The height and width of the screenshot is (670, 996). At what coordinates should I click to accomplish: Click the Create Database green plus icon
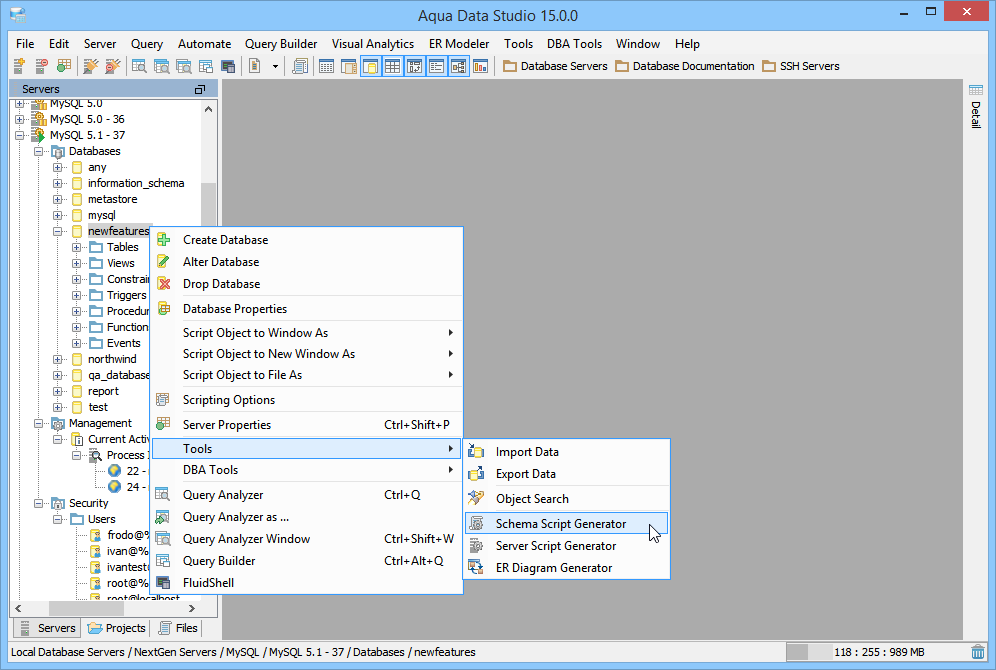coord(163,239)
